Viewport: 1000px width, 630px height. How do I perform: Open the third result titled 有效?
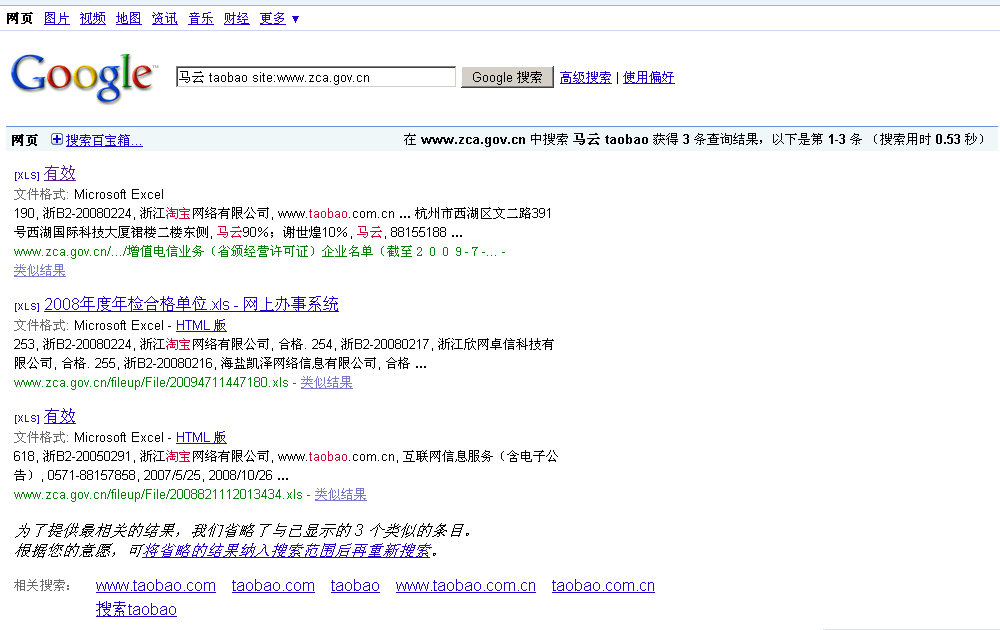point(59,416)
